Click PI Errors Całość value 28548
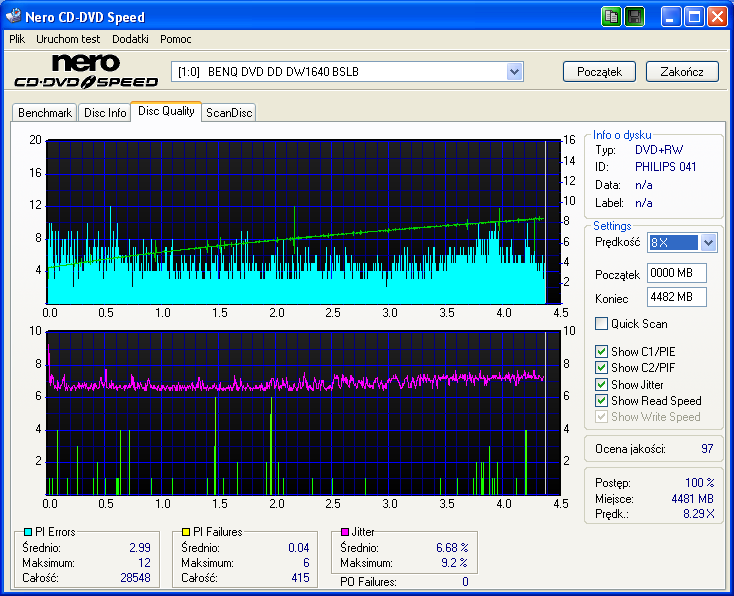Image resolution: width=734 pixels, height=596 pixels. [x=135, y=578]
